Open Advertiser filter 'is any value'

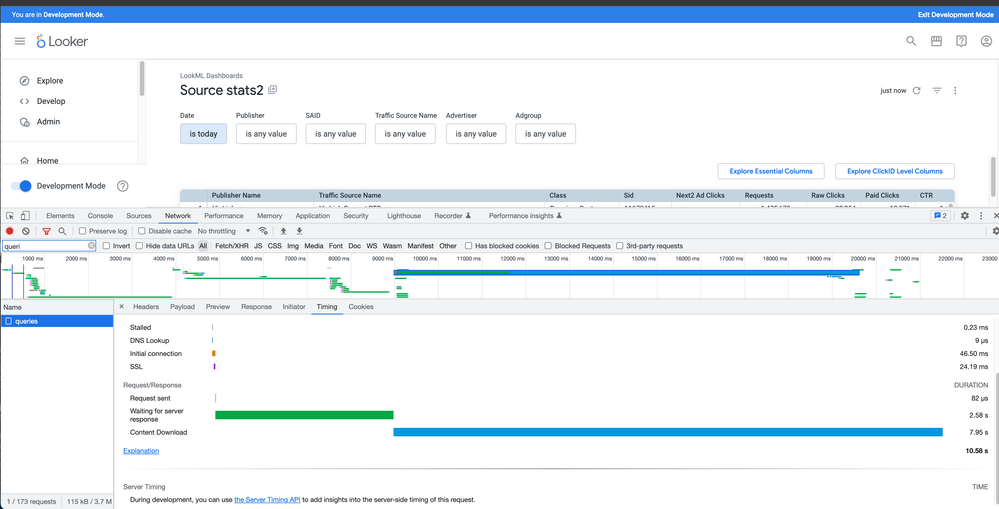pyautogui.click(x=476, y=134)
